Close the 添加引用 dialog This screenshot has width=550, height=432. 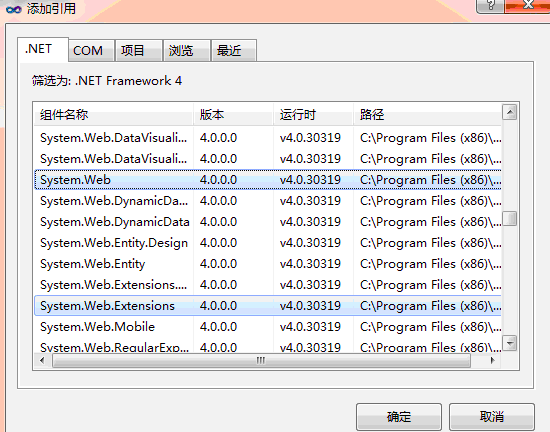click(528, 6)
